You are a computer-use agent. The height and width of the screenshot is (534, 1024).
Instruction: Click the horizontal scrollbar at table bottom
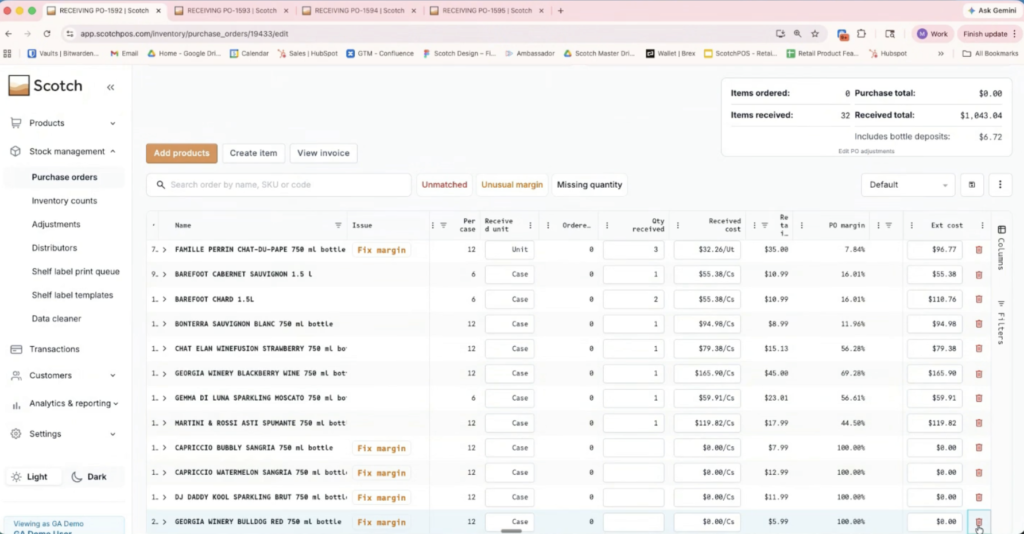click(511, 531)
